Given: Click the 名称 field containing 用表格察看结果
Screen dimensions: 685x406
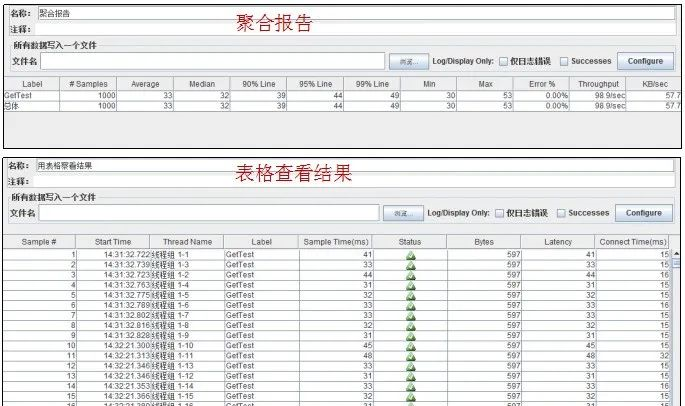Looking at the screenshot, I should click(x=355, y=166).
